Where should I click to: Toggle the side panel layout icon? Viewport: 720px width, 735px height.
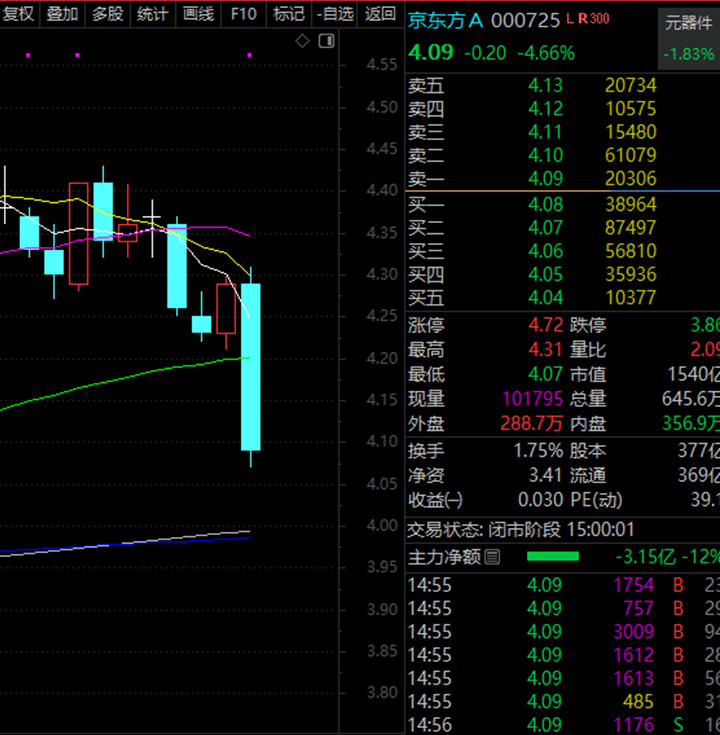click(x=326, y=41)
